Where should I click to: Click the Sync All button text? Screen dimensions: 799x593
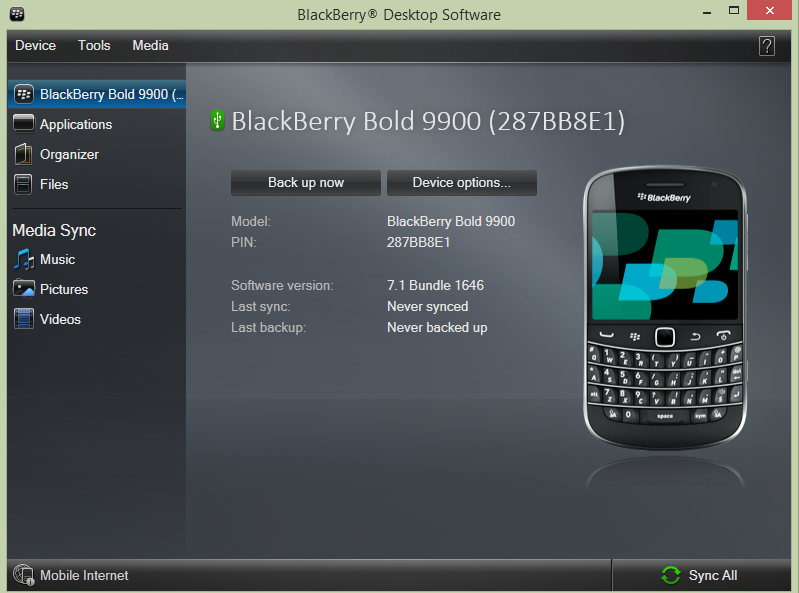coord(713,575)
